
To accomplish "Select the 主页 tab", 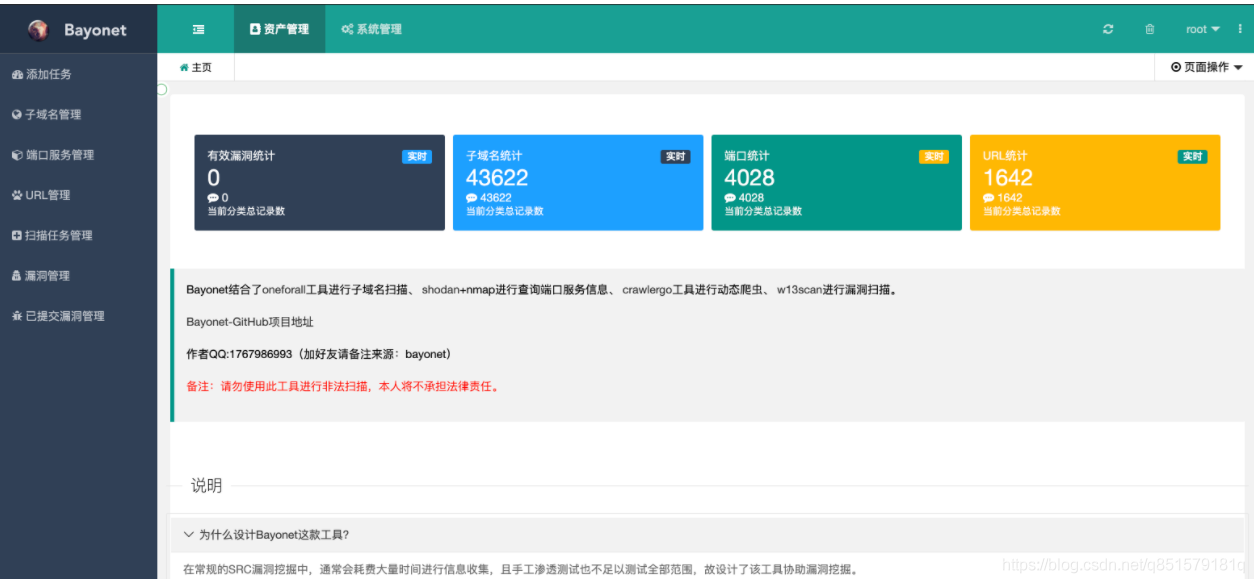I will point(196,67).
